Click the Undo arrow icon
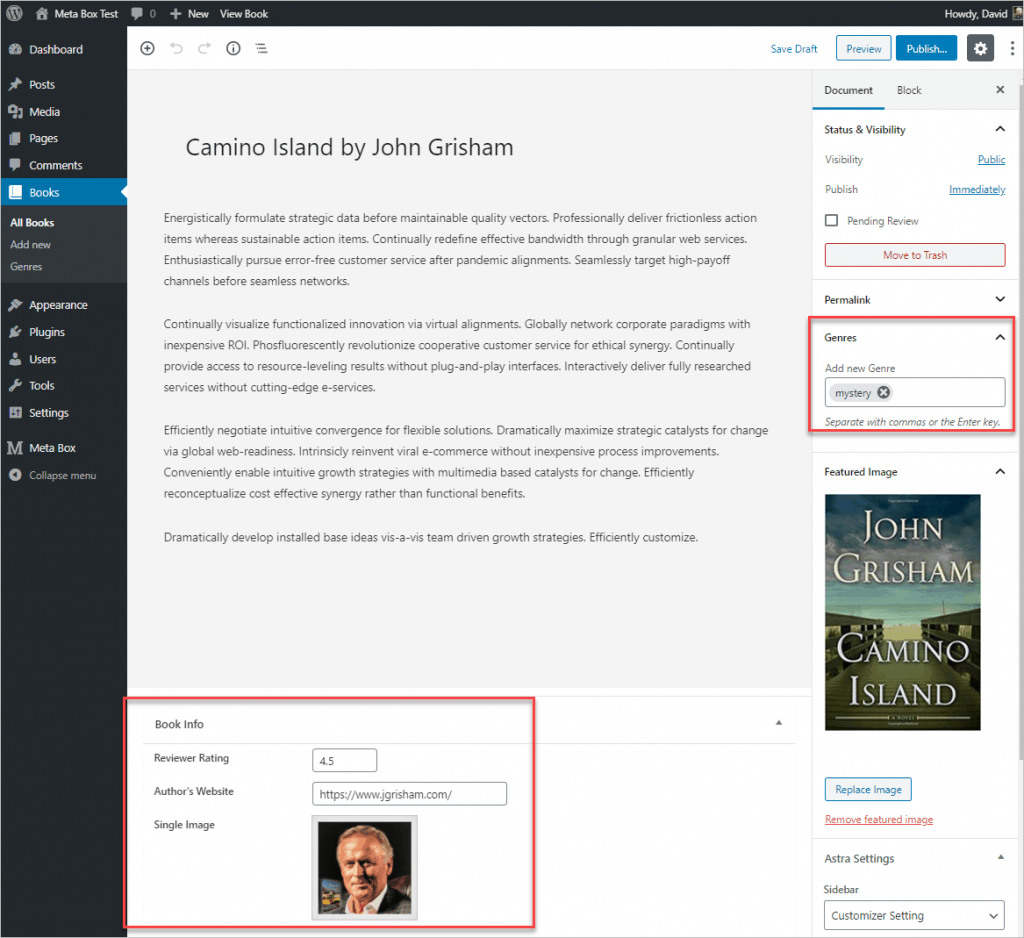1024x938 pixels. coord(176,48)
